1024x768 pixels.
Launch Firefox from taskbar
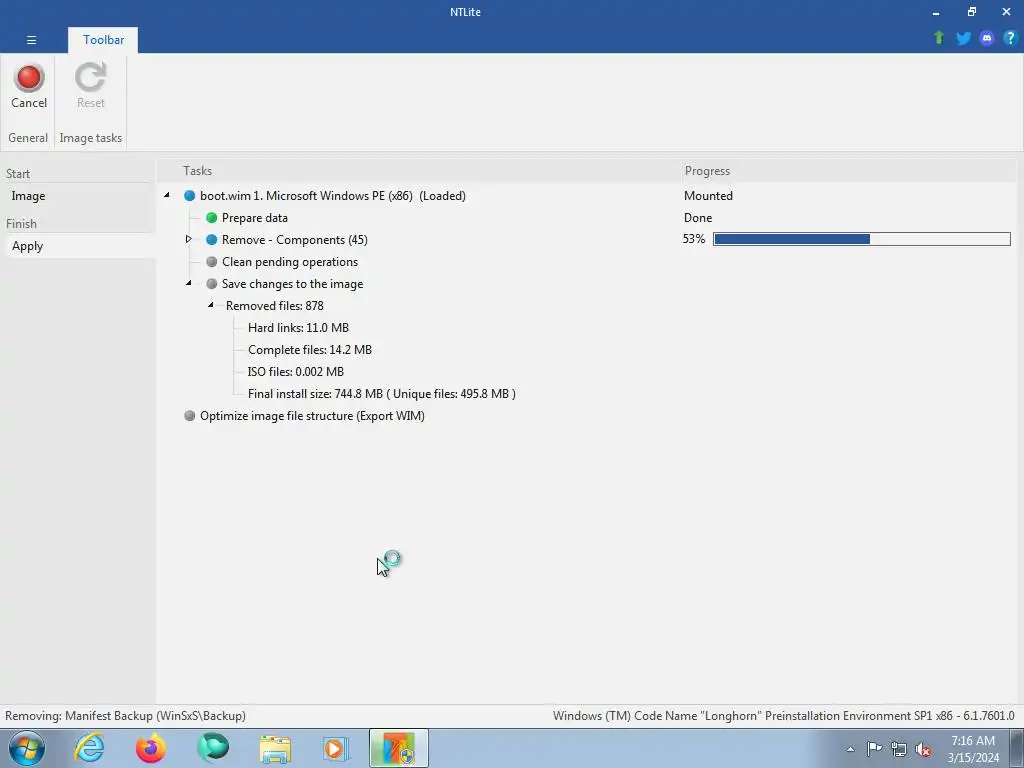click(x=151, y=748)
